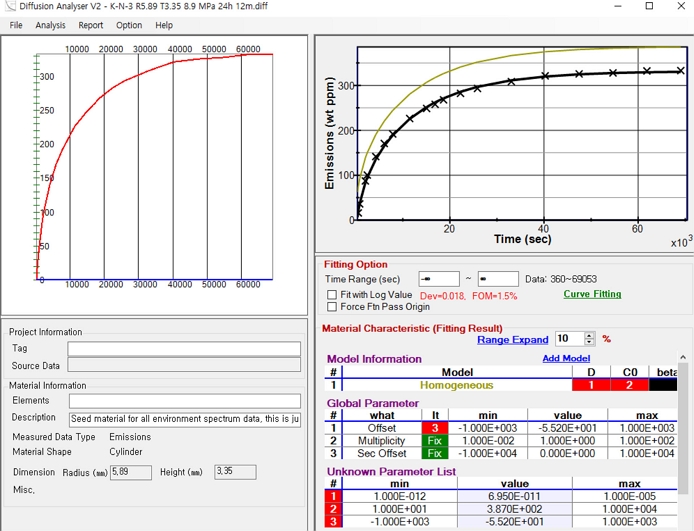Image resolution: width=694 pixels, height=531 pixels.
Task: Open the Option menu
Action: tap(129, 25)
